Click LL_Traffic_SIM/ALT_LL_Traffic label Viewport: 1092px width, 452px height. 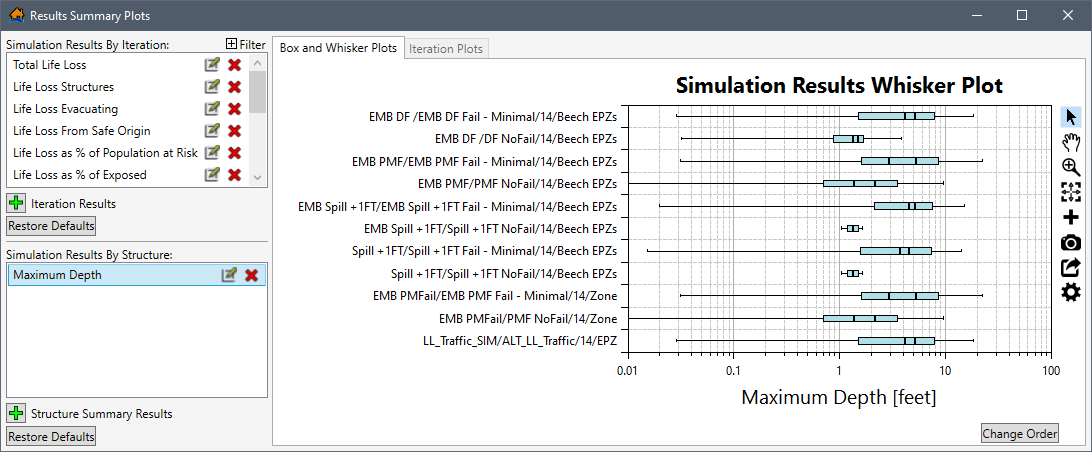tap(520, 341)
